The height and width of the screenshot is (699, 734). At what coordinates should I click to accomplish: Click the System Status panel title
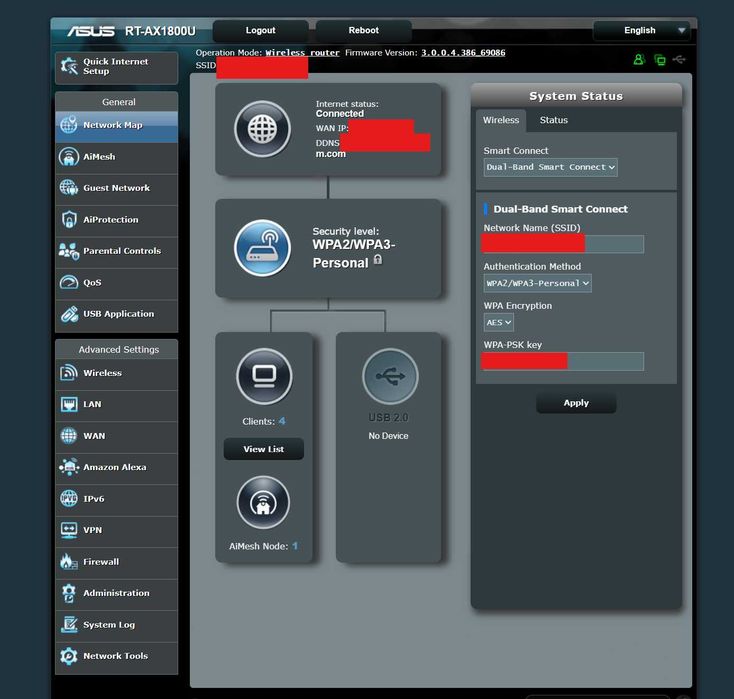(576, 96)
